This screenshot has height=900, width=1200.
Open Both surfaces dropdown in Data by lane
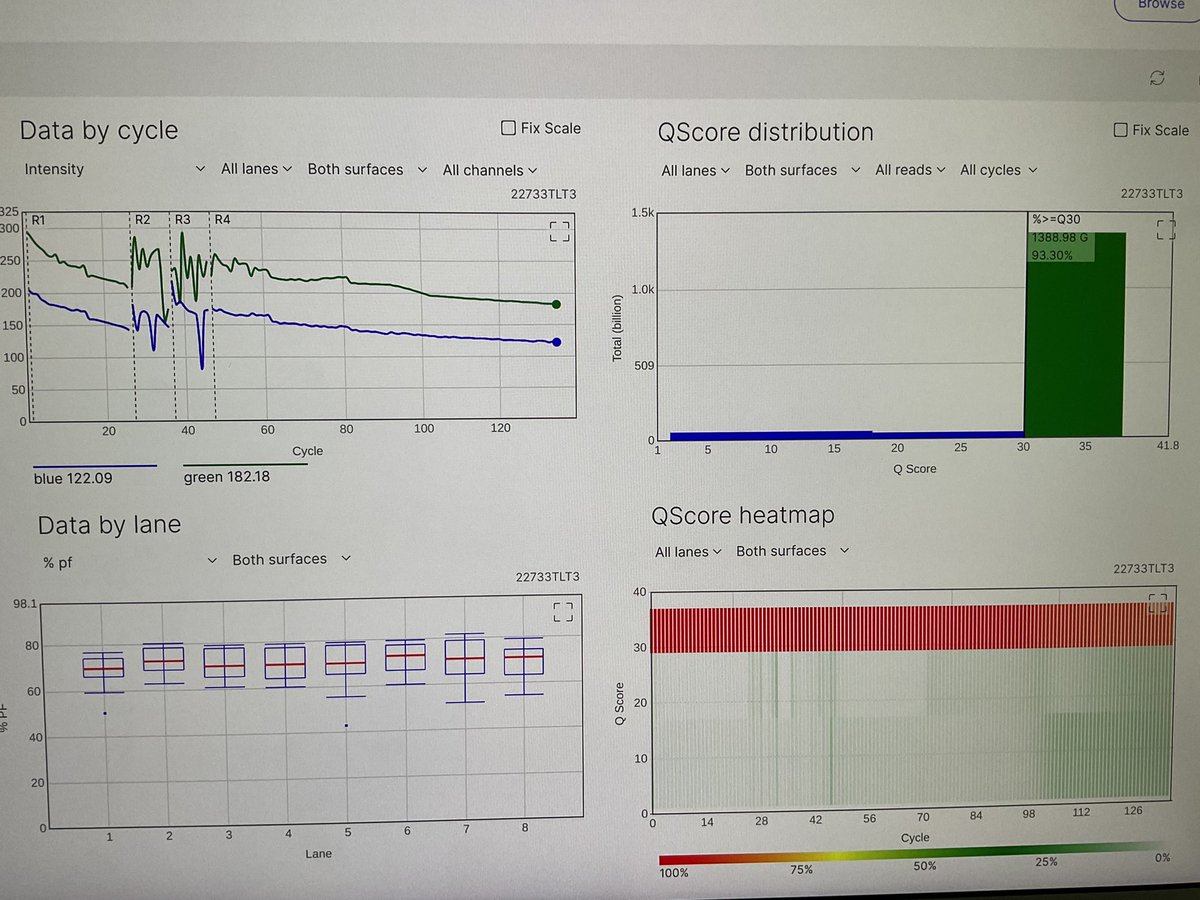pos(291,559)
